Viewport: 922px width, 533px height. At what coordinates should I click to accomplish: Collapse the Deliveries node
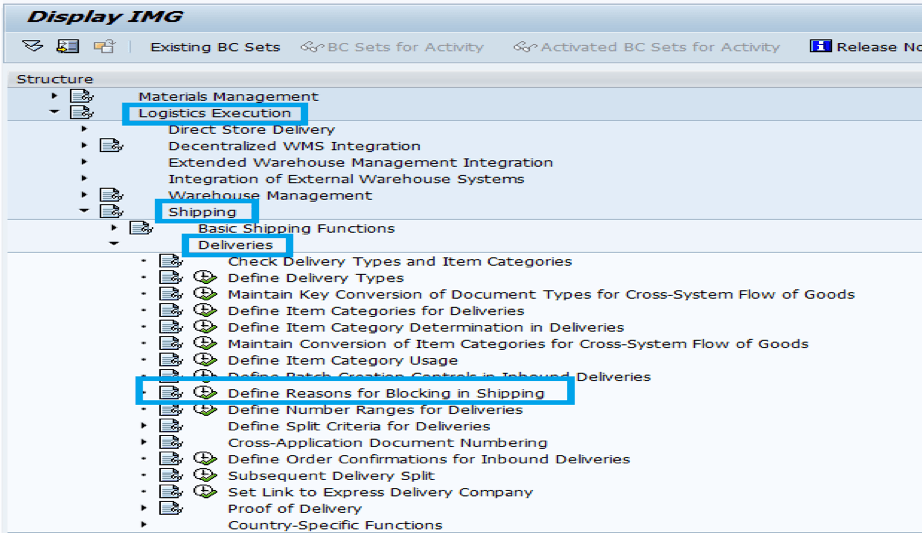pyautogui.click(x=114, y=243)
